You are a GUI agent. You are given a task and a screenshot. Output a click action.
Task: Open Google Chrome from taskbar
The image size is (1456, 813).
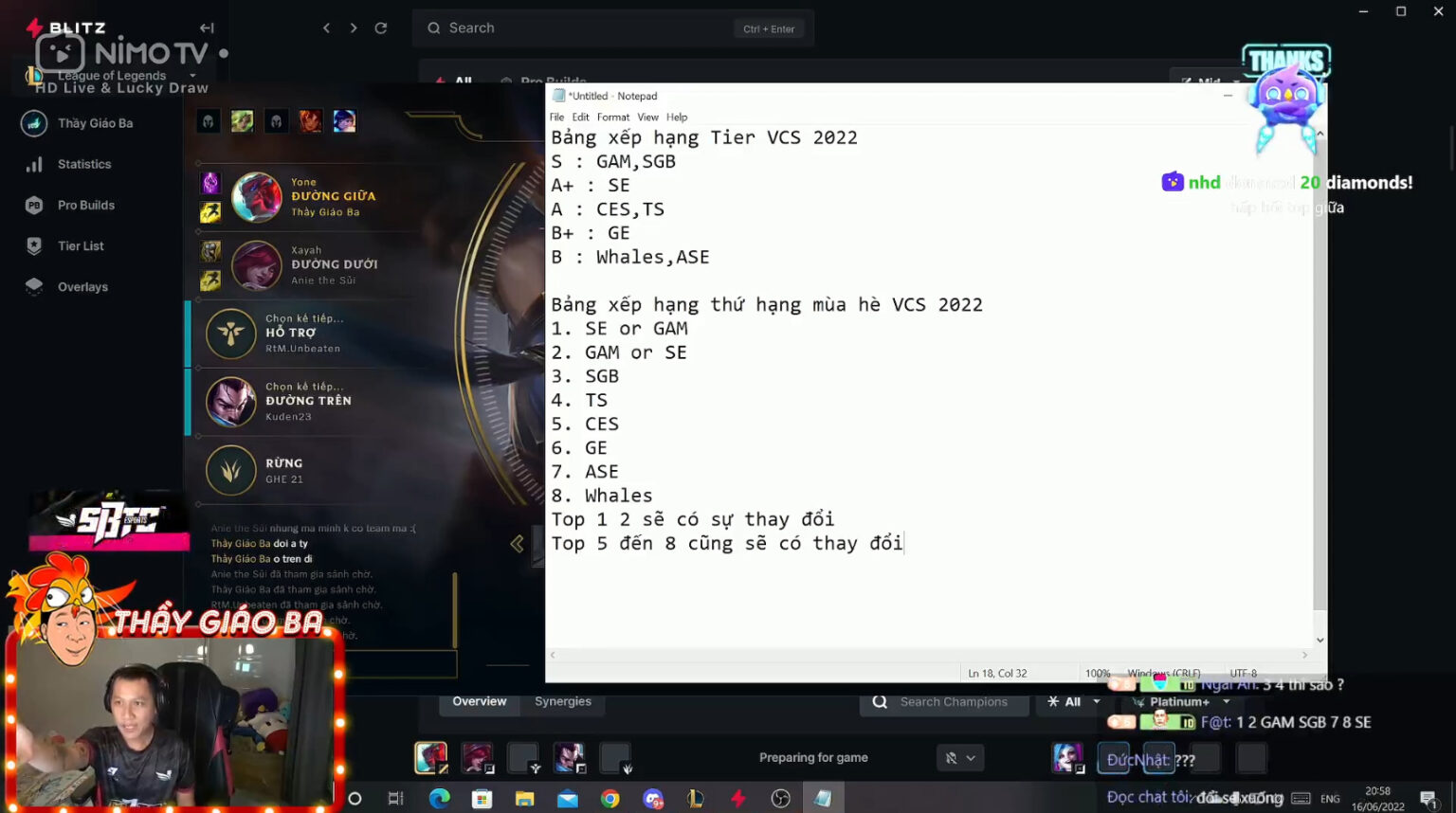pos(610,799)
